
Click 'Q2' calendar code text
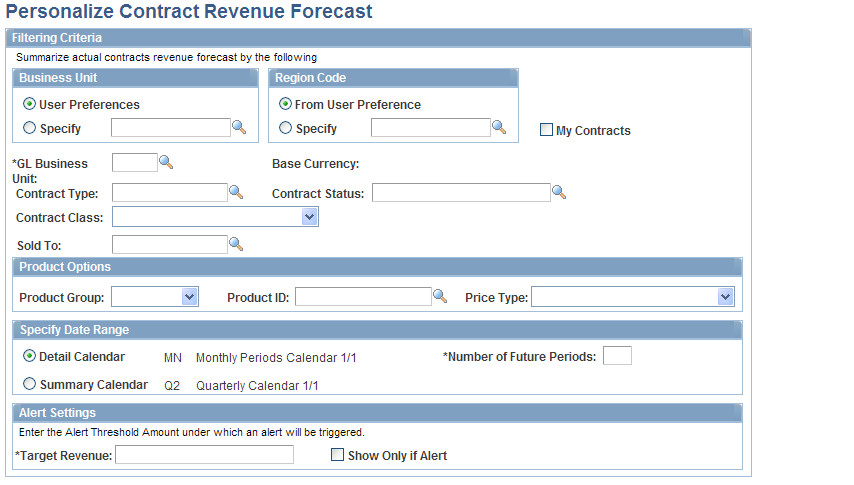(x=172, y=385)
